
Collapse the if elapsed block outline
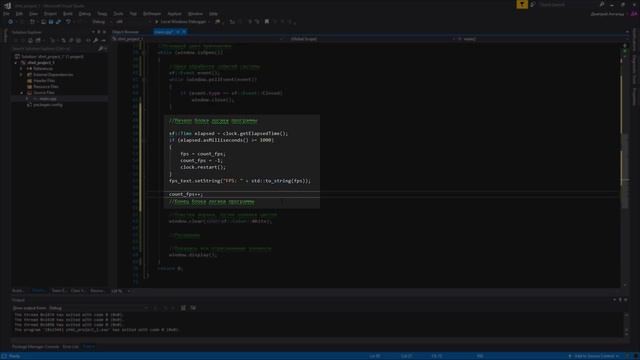pos(144,140)
